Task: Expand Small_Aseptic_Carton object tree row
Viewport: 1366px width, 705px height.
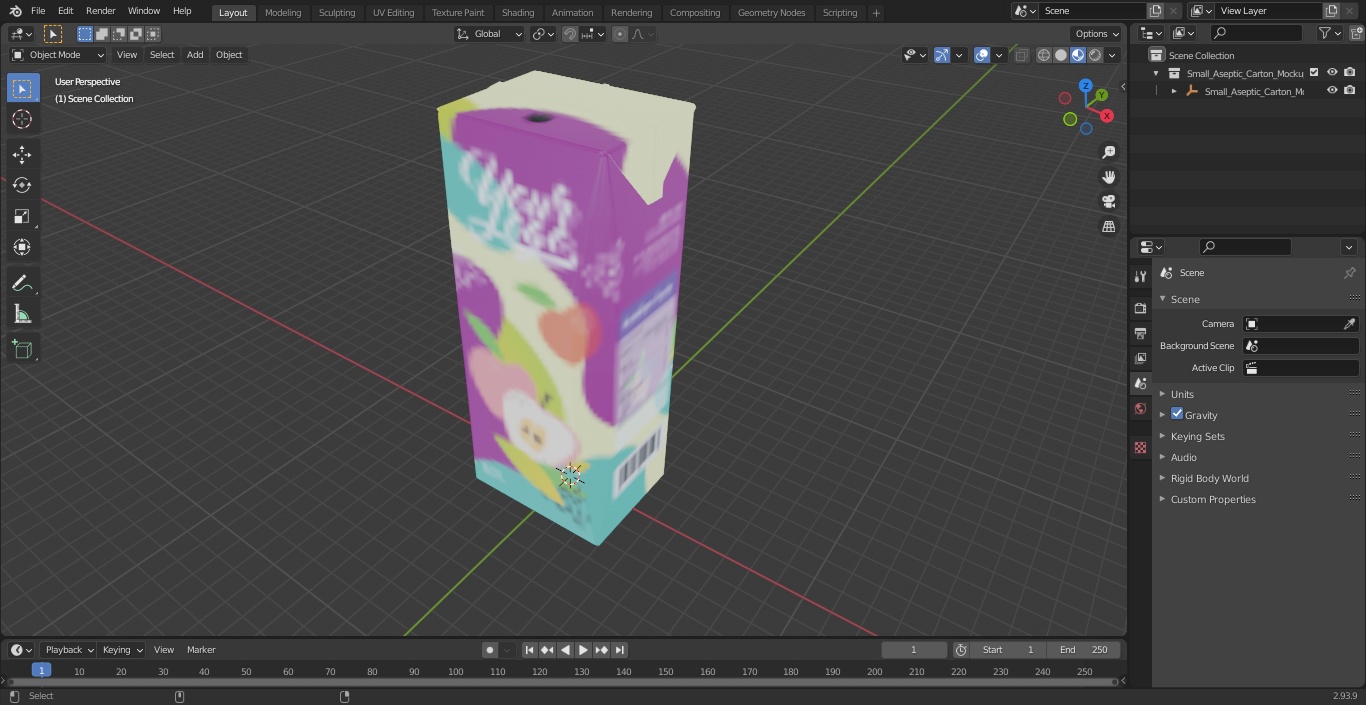Action: click(x=1174, y=91)
